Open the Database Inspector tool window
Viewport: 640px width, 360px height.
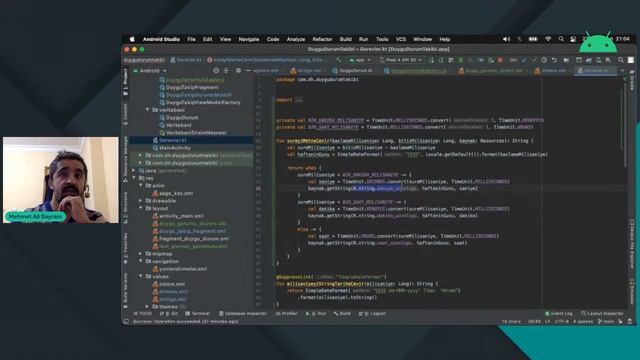pos(243,313)
